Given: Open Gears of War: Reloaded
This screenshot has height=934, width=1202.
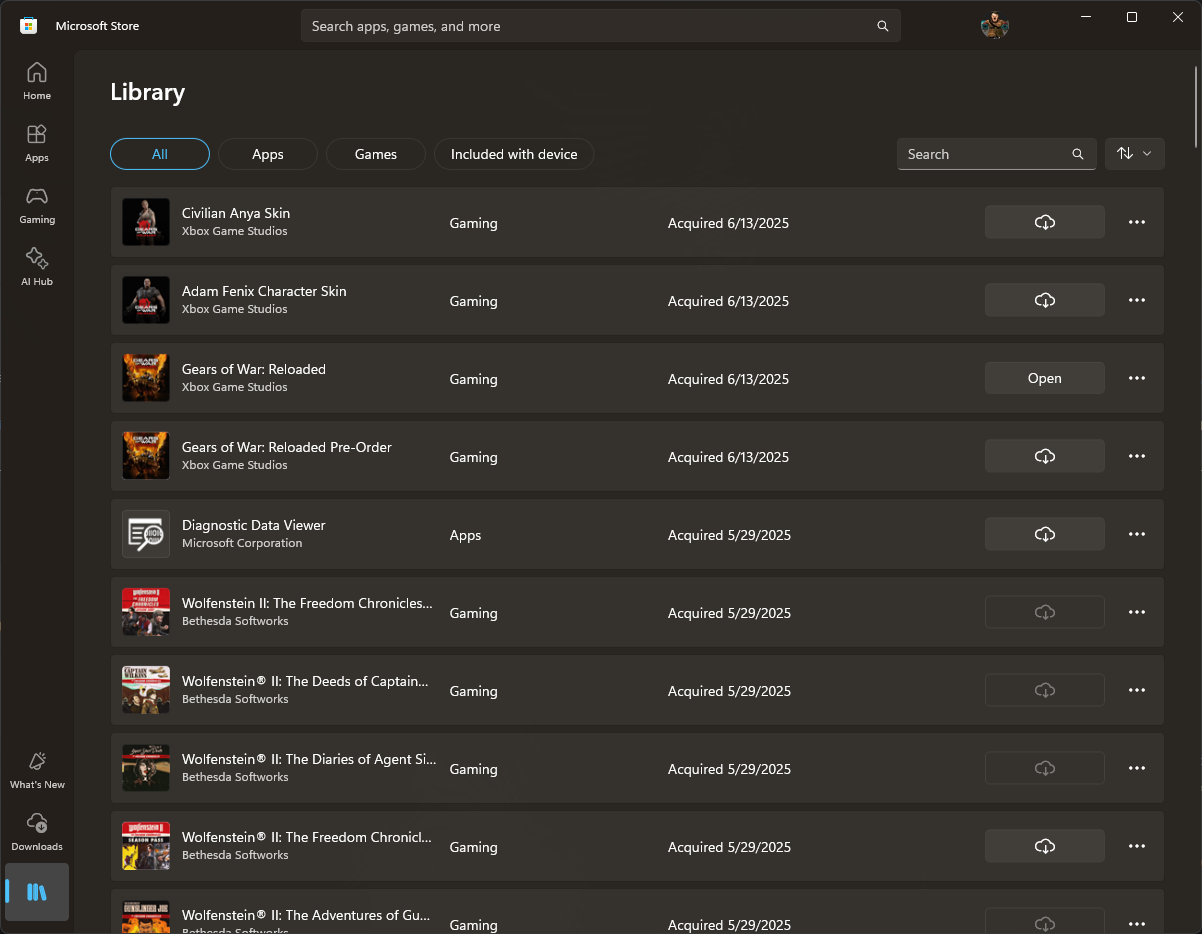Looking at the screenshot, I should [1045, 378].
